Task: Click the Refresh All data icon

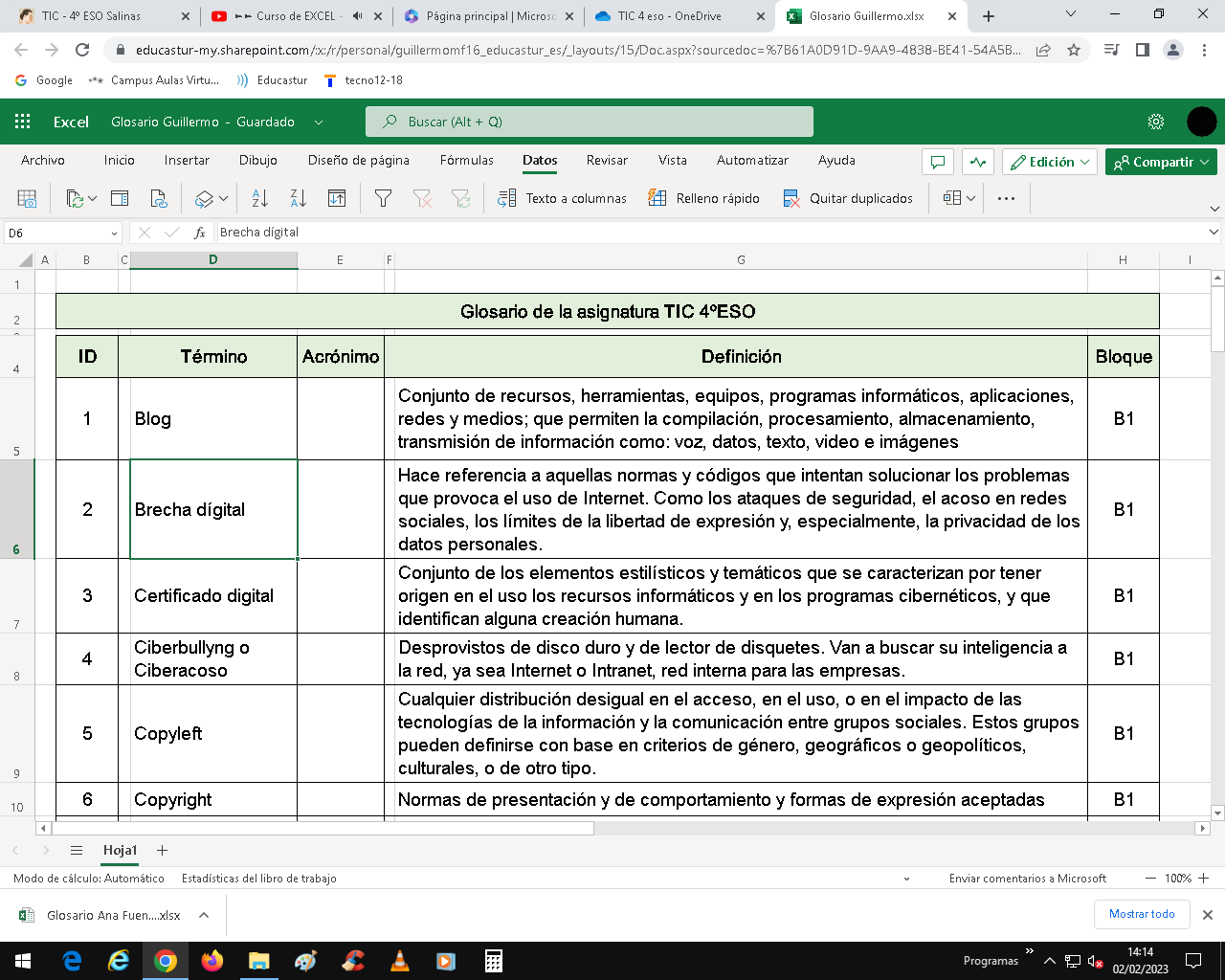Action: click(75, 198)
